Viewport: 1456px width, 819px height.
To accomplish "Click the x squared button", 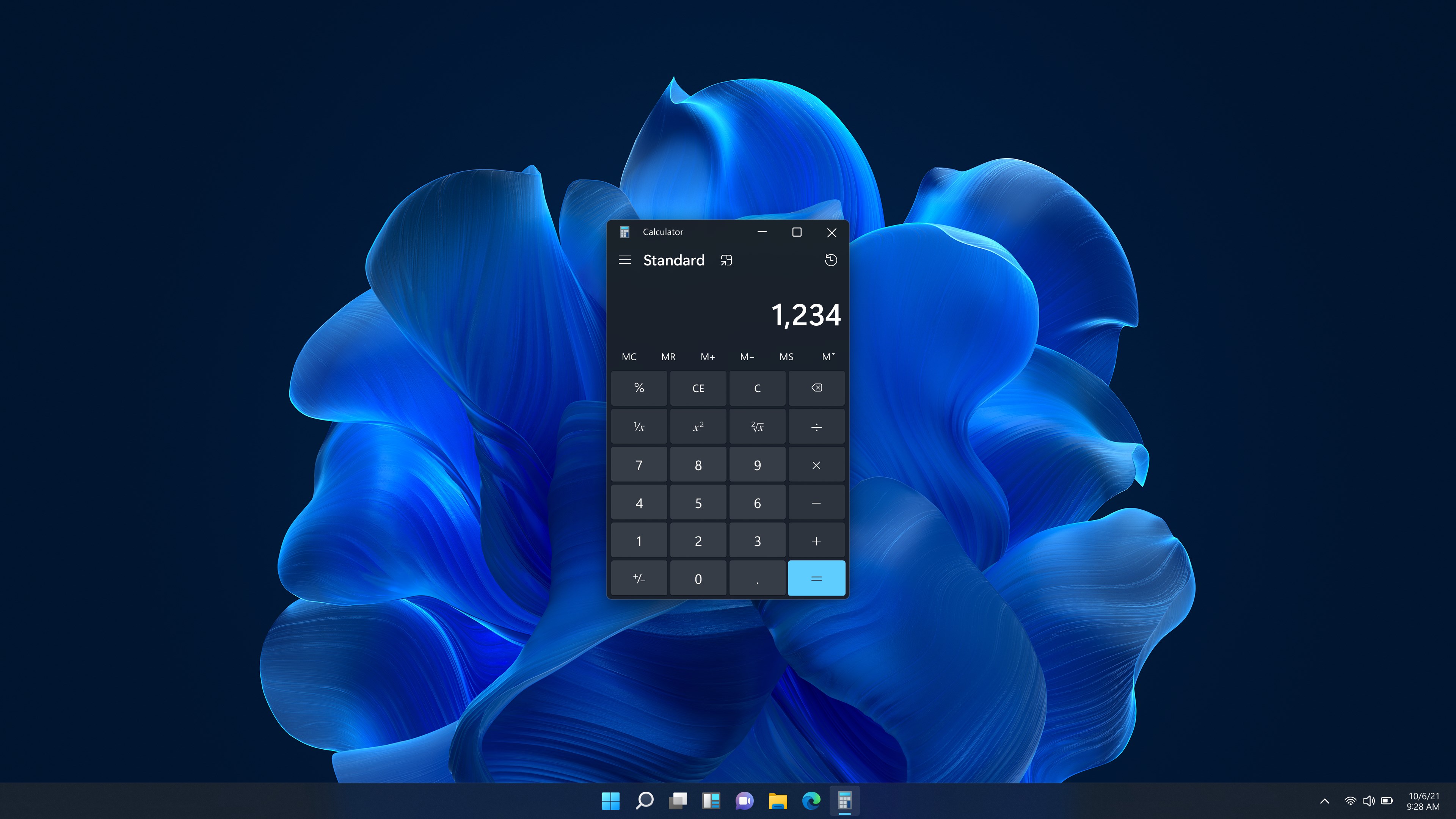I will (698, 426).
